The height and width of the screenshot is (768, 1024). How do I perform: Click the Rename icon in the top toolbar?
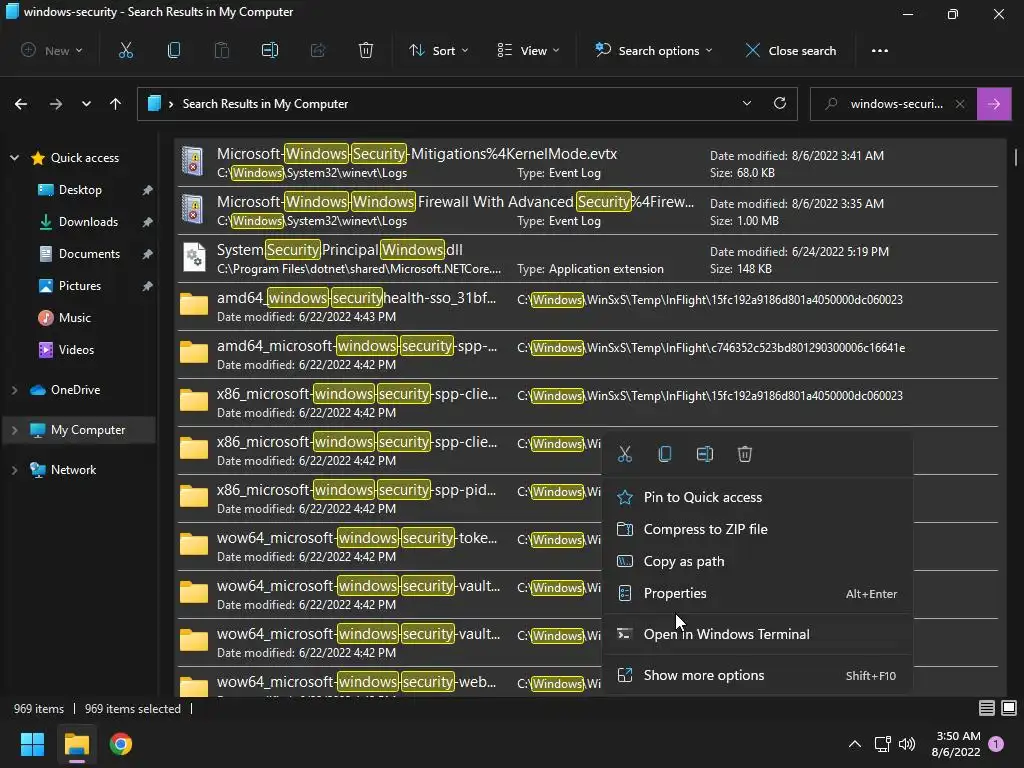[x=270, y=50]
